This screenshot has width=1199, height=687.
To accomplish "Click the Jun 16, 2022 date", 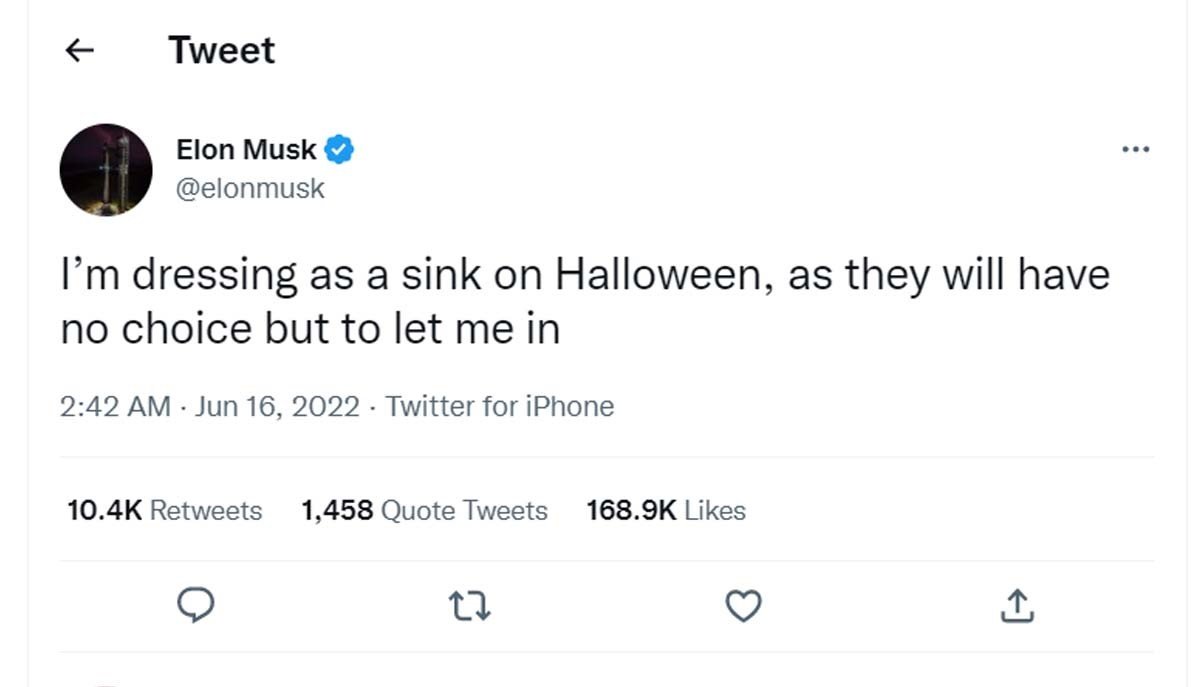I will [277, 407].
